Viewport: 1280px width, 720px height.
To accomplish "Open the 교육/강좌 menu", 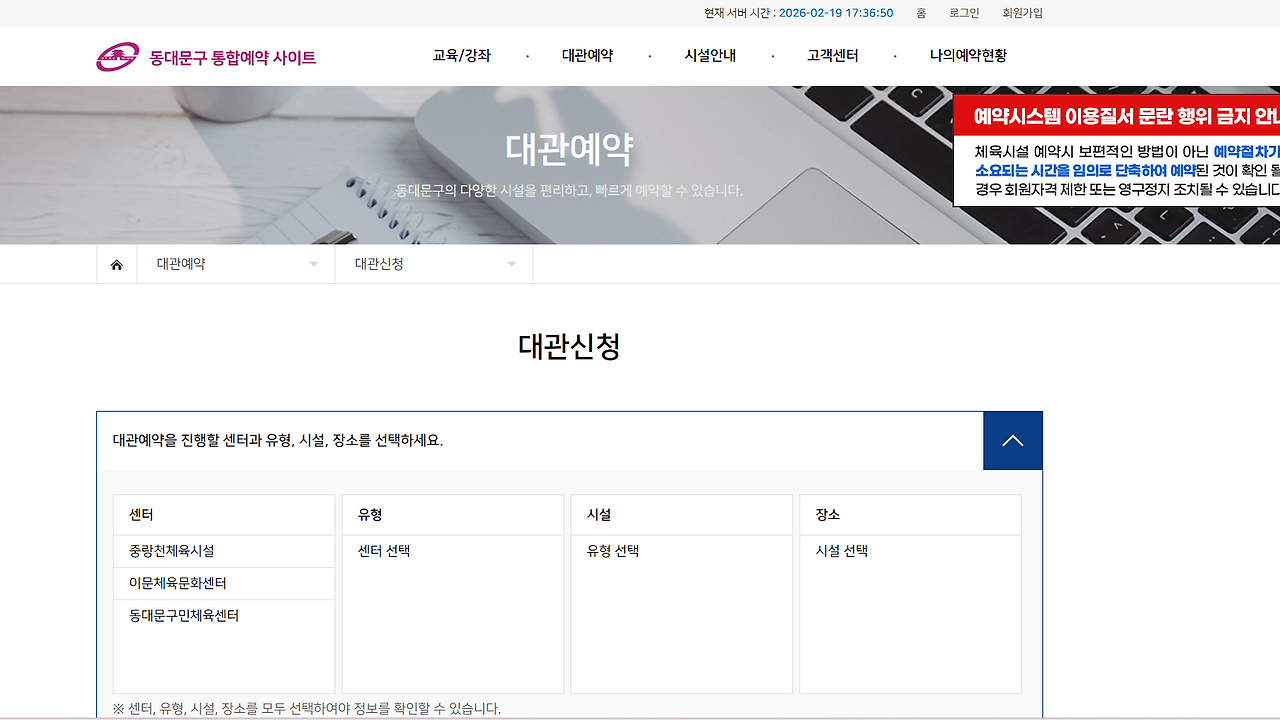I will (462, 56).
